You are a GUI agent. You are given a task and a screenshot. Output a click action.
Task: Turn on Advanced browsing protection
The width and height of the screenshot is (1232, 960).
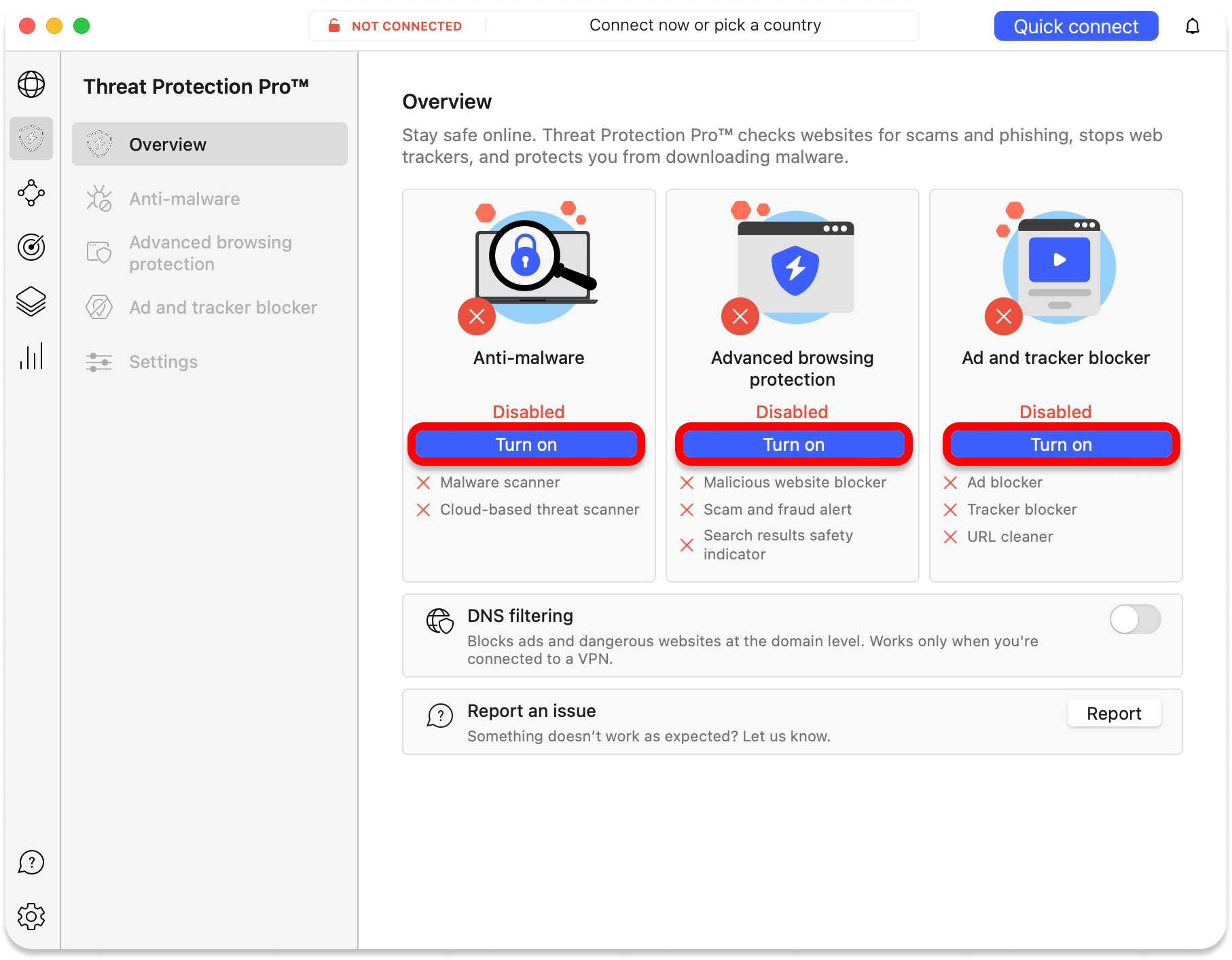point(793,444)
